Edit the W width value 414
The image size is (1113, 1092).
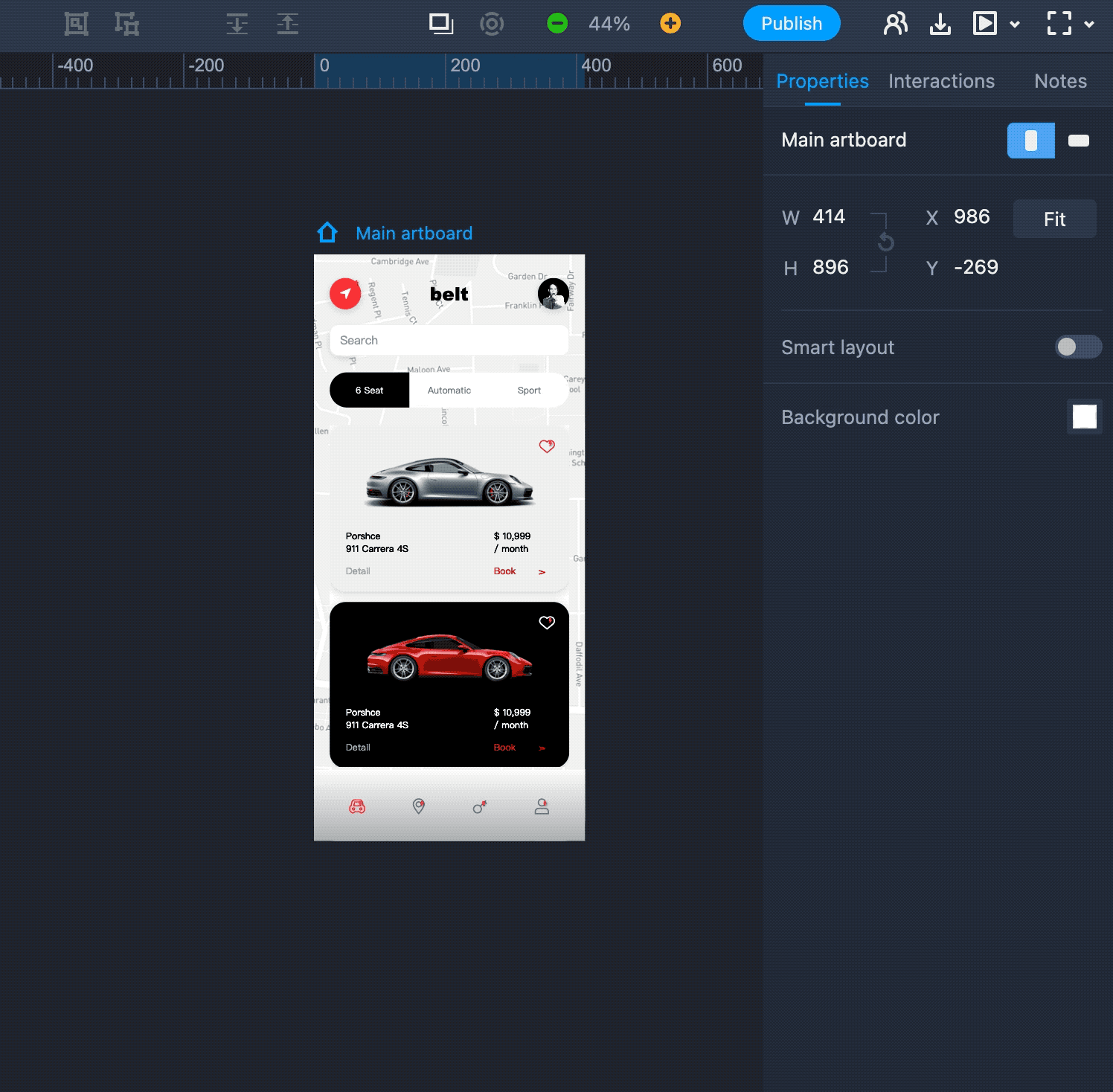[829, 216]
